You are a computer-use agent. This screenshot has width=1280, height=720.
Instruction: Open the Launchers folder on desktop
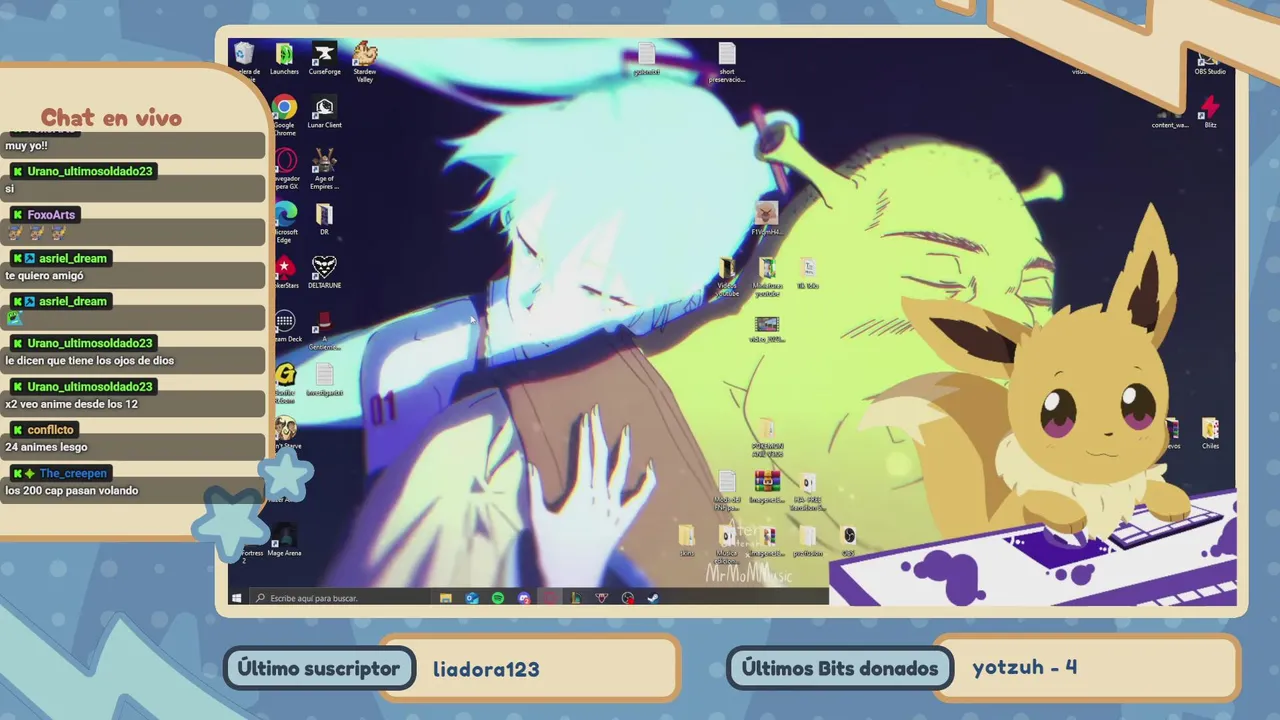[x=284, y=58]
